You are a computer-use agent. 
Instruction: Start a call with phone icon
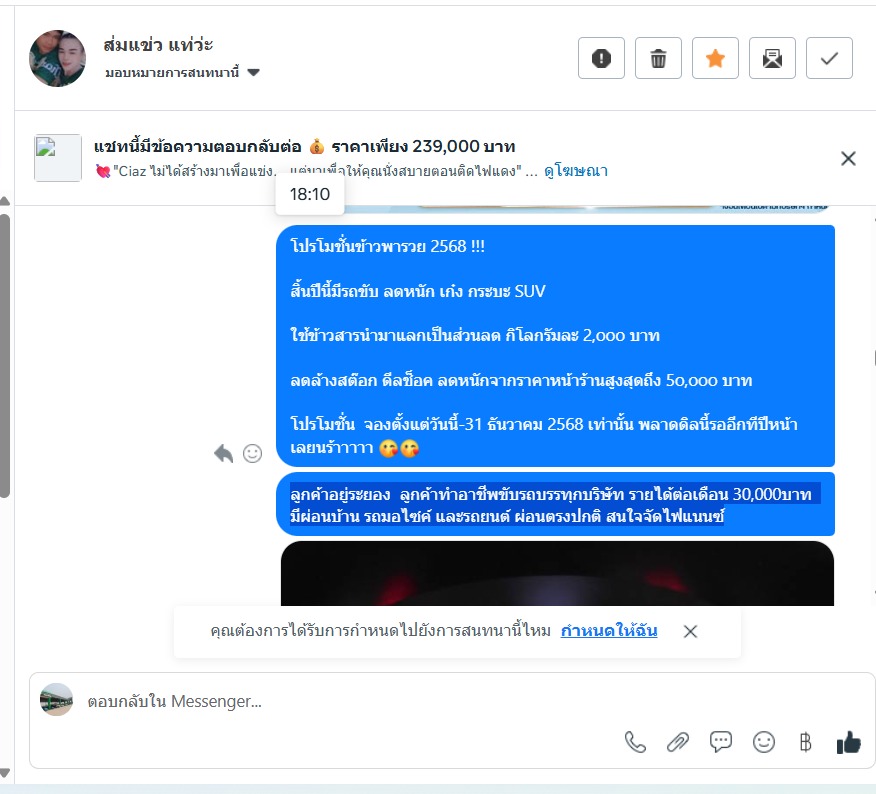pyautogui.click(x=635, y=742)
